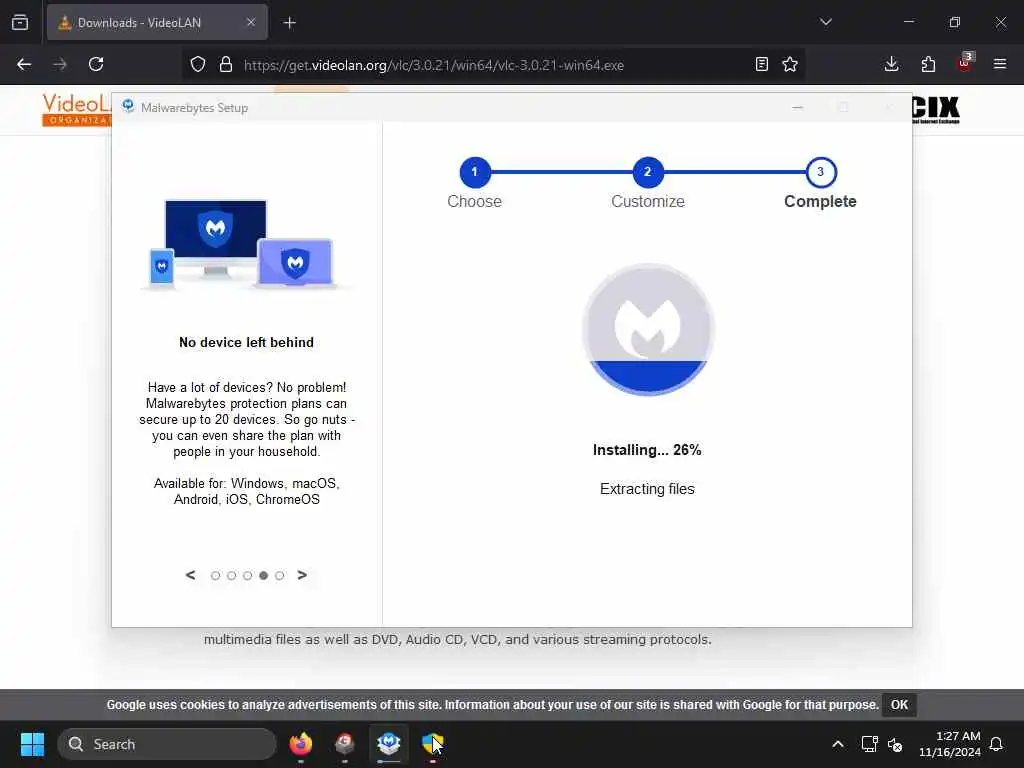The width and height of the screenshot is (1024, 768).
Task: Close the Downloads - VideoLAN tab
Action: pos(251,22)
